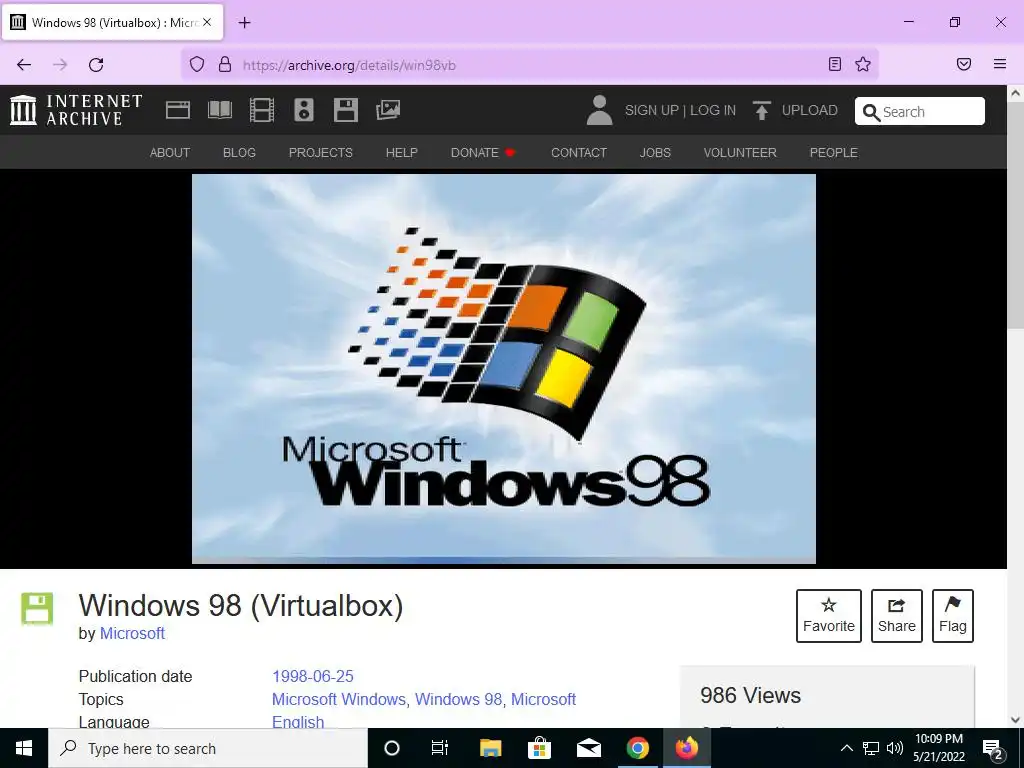Open the Audio speaker icon
This screenshot has width=1024, height=768.
(x=304, y=110)
